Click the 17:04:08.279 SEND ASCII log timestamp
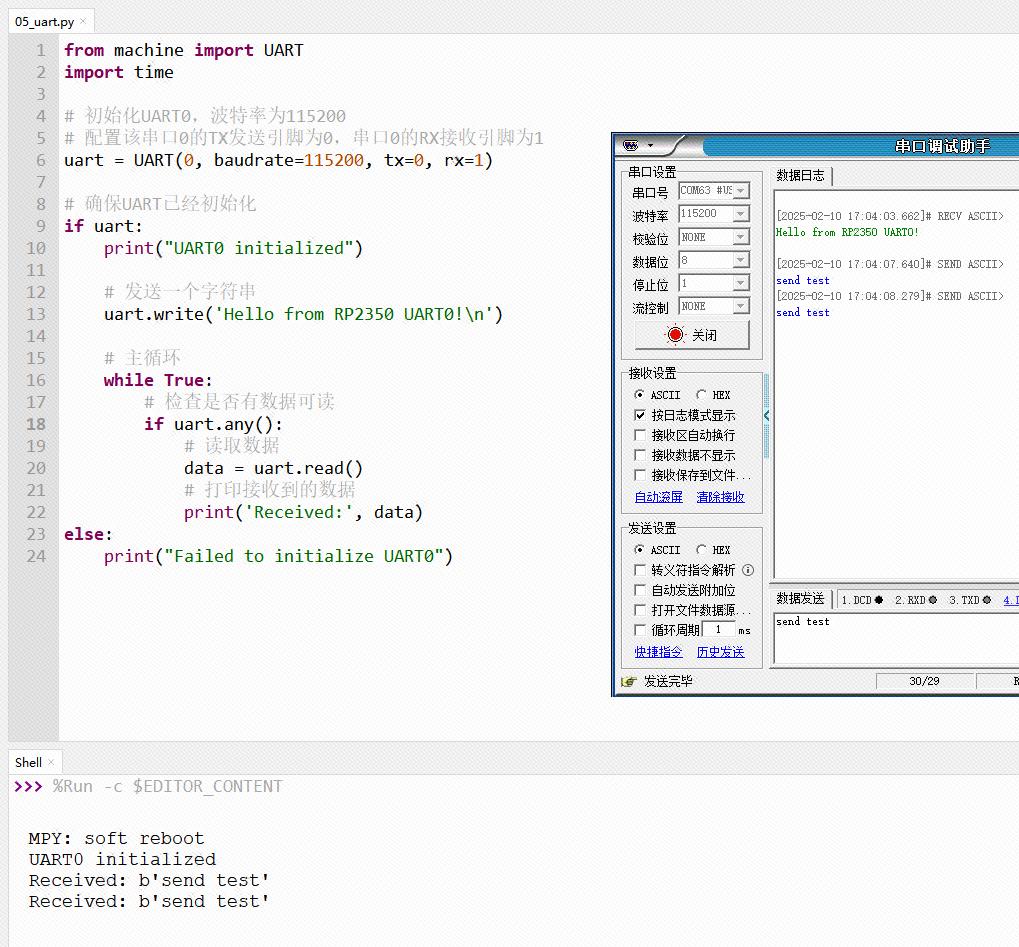Image resolution: width=1019 pixels, height=947 pixels. pyautogui.click(x=890, y=296)
